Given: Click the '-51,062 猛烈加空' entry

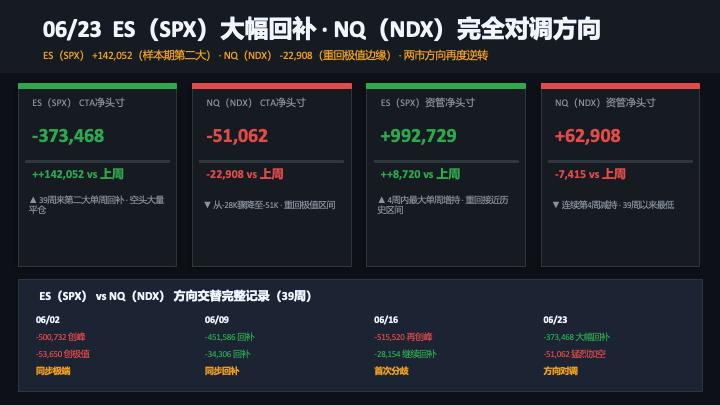Looking at the screenshot, I should pos(574,354).
